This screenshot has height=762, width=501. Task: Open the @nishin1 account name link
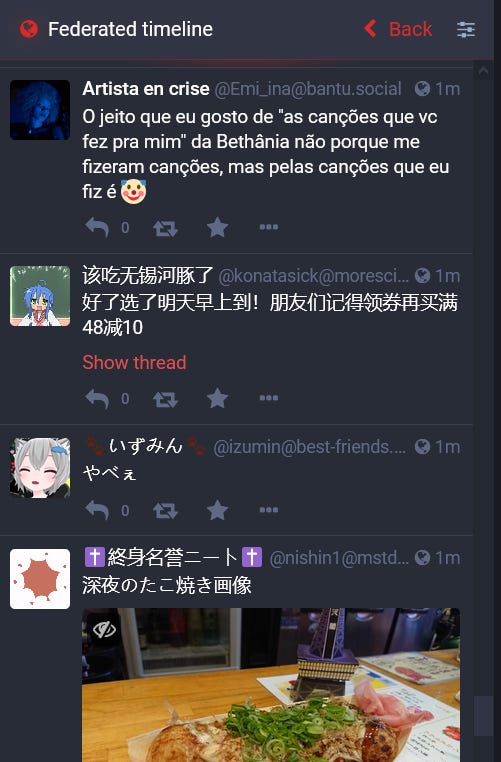(x=339, y=558)
